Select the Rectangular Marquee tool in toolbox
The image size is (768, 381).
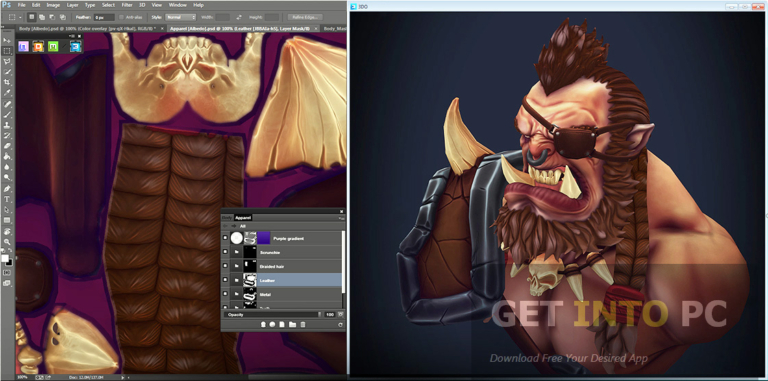click(7, 51)
